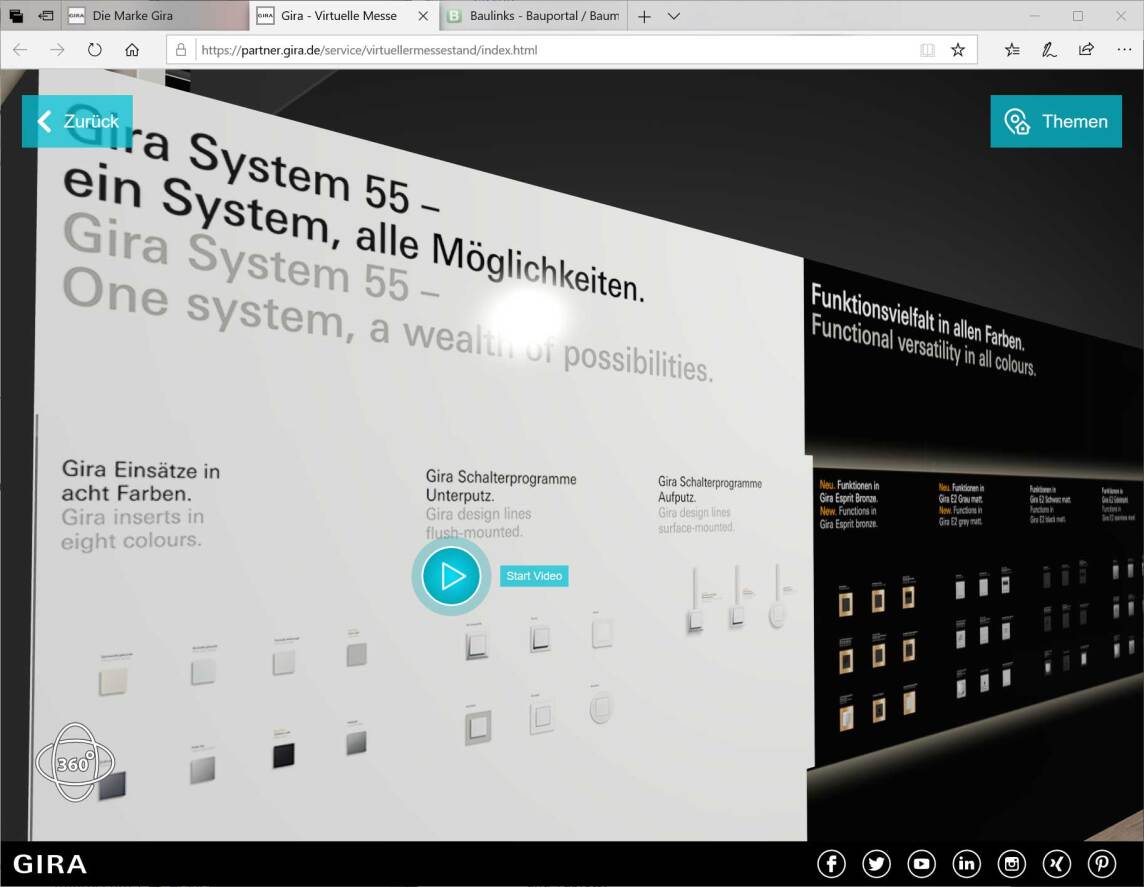The height and width of the screenshot is (887, 1144).
Task: Show site security info via lock icon
Action: click(181, 50)
